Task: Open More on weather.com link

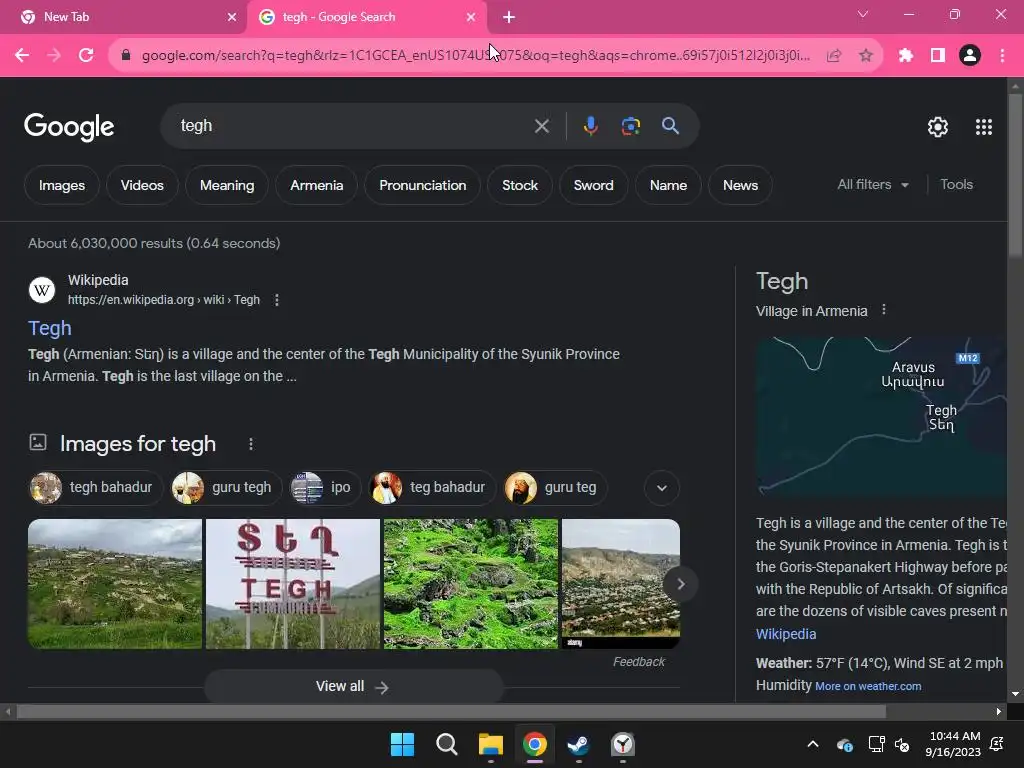Action: click(868, 686)
